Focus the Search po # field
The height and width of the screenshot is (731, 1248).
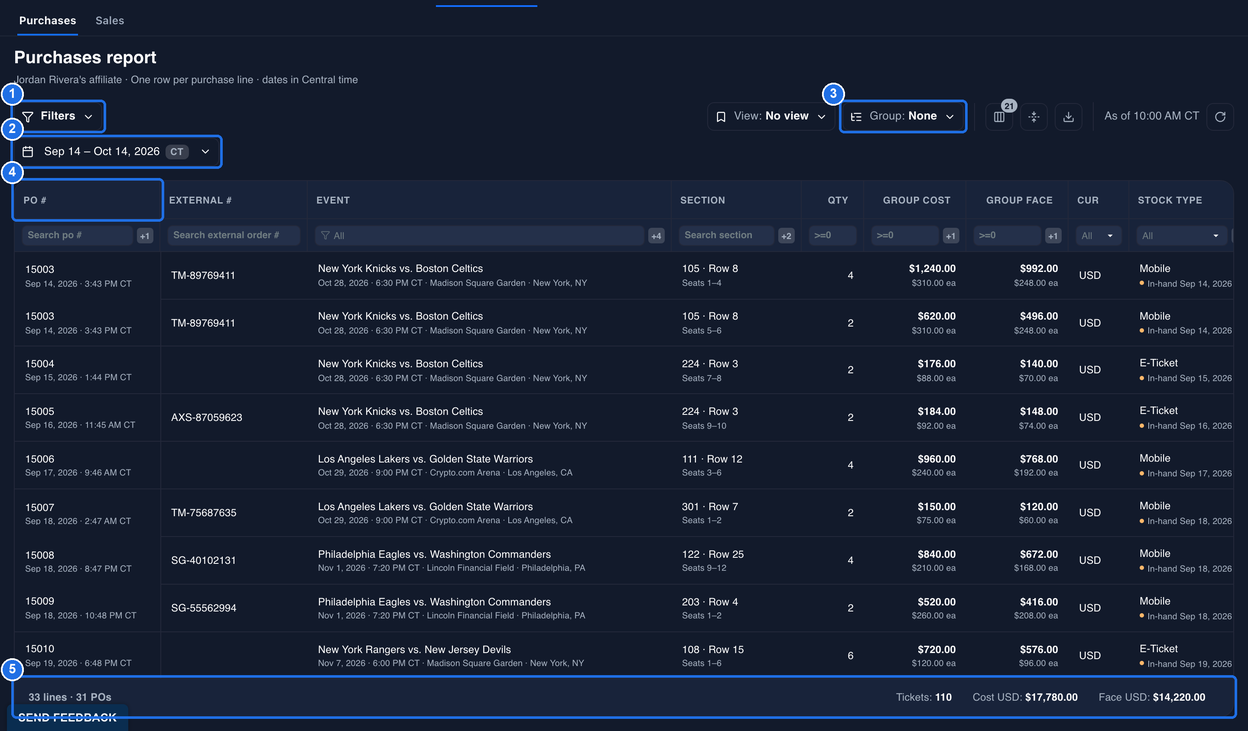tap(78, 236)
